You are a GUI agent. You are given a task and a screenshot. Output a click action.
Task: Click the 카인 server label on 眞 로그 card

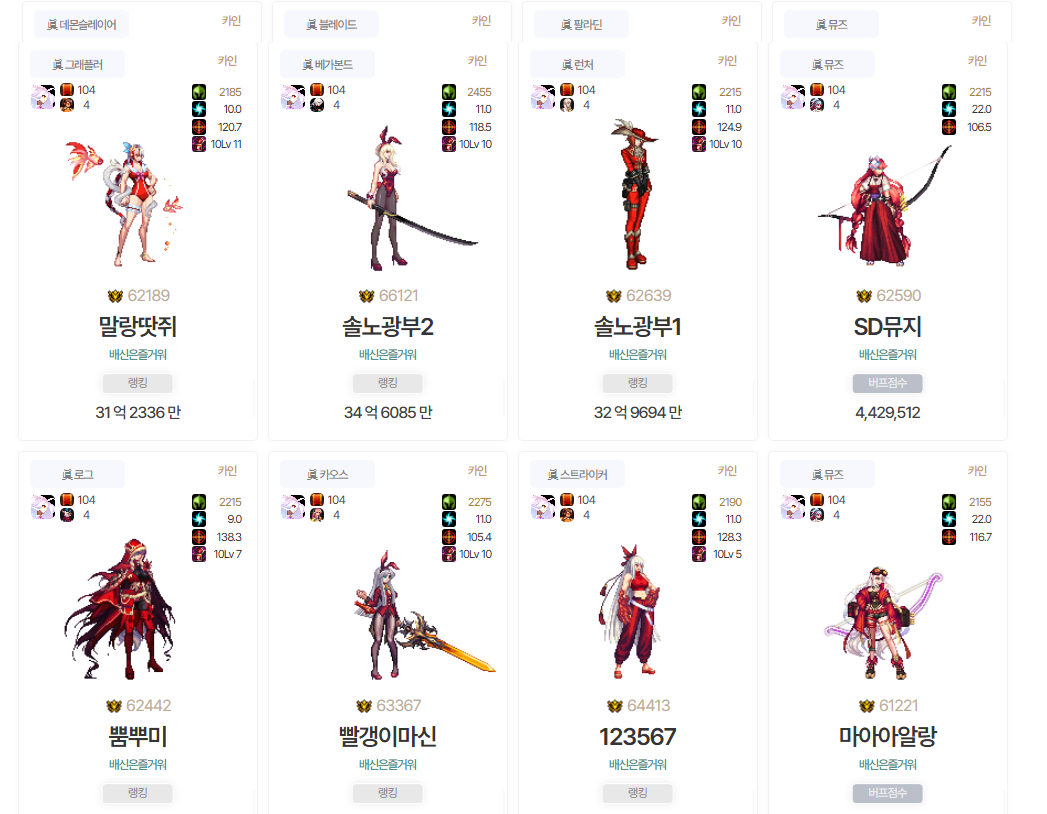[x=227, y=471]
